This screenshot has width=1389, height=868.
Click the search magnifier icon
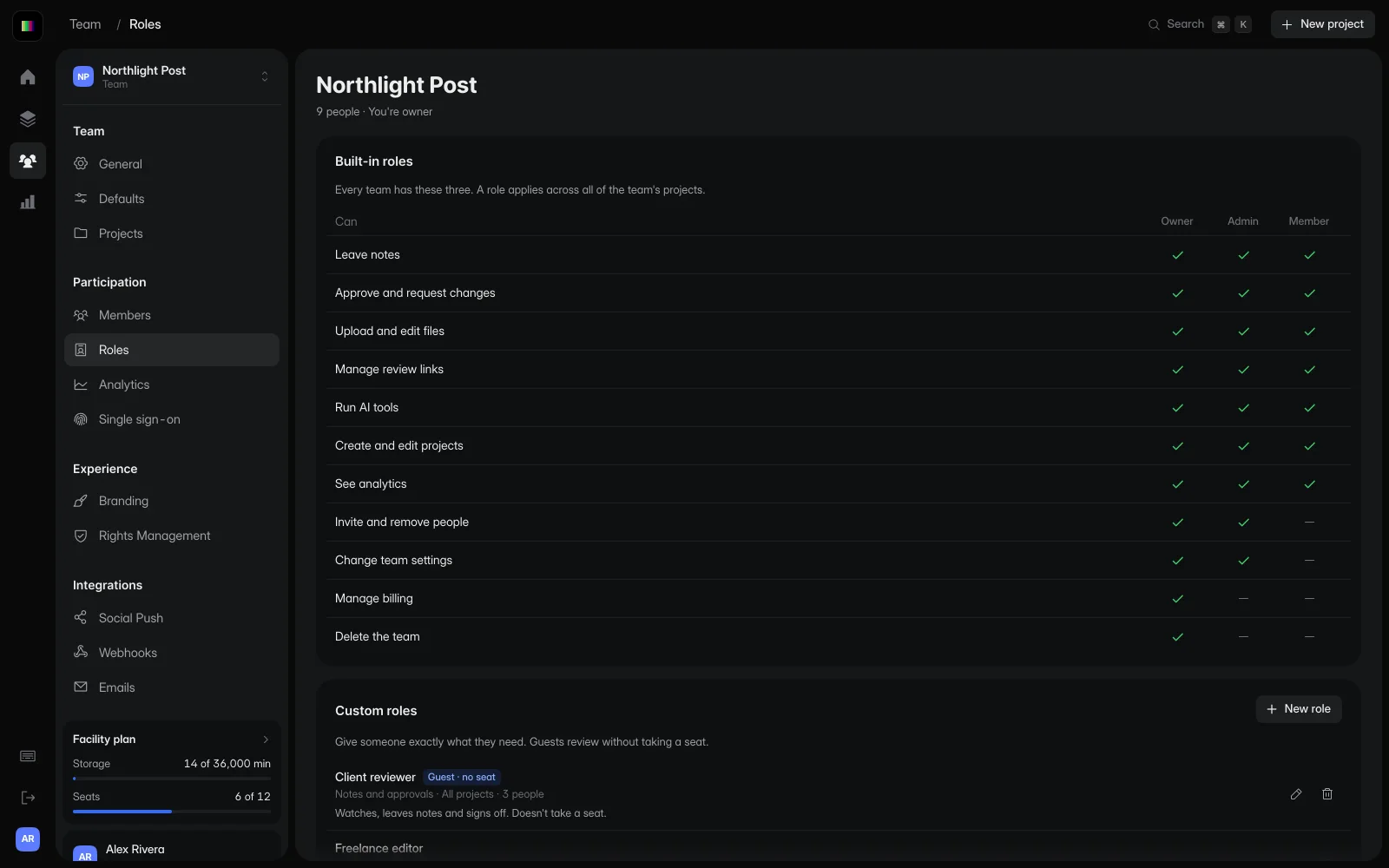pyautogui.click(x=1154, y=24)
